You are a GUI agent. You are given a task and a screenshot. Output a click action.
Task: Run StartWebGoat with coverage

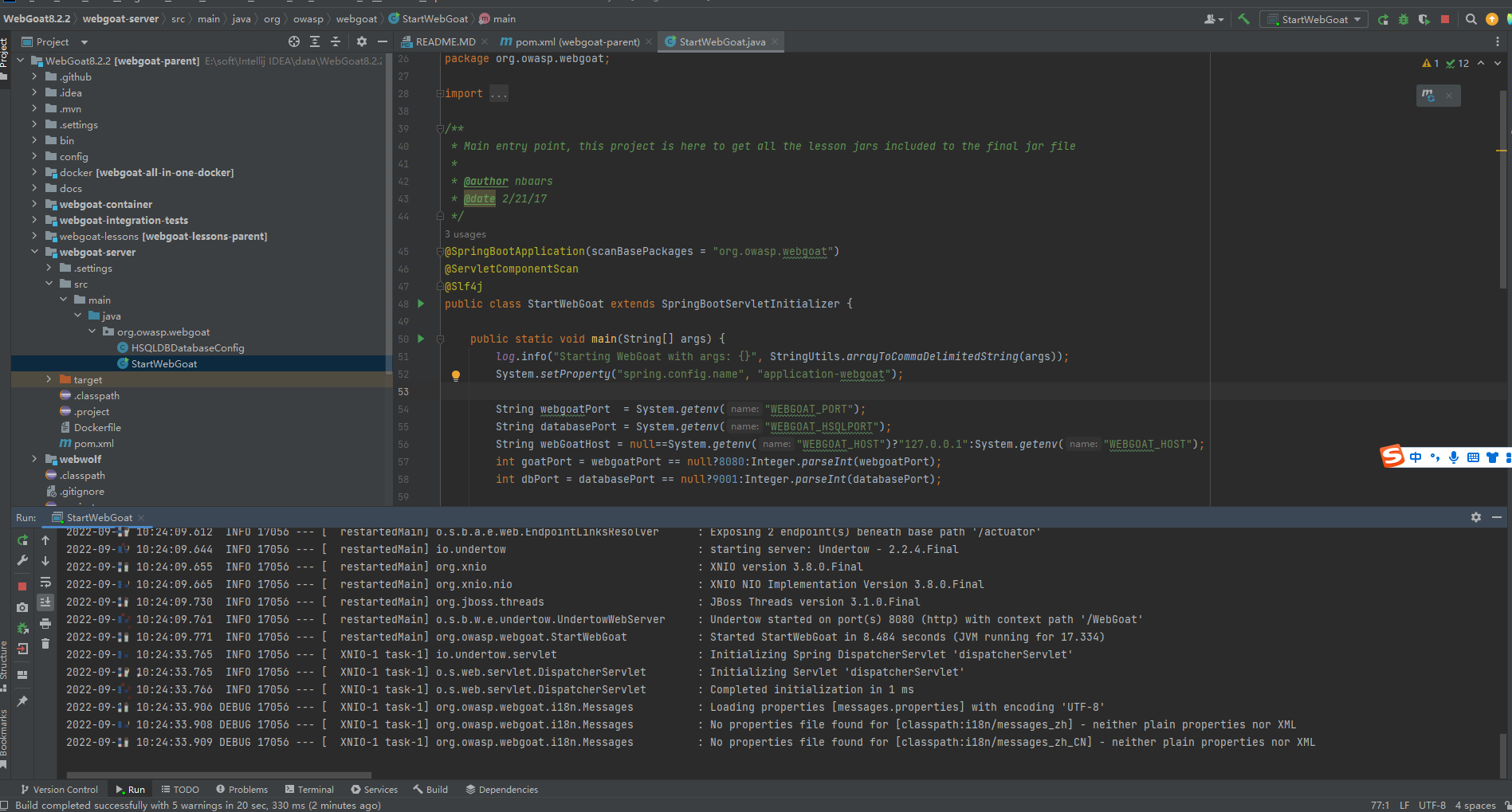pyautogui.click(x=1424, y=19)
